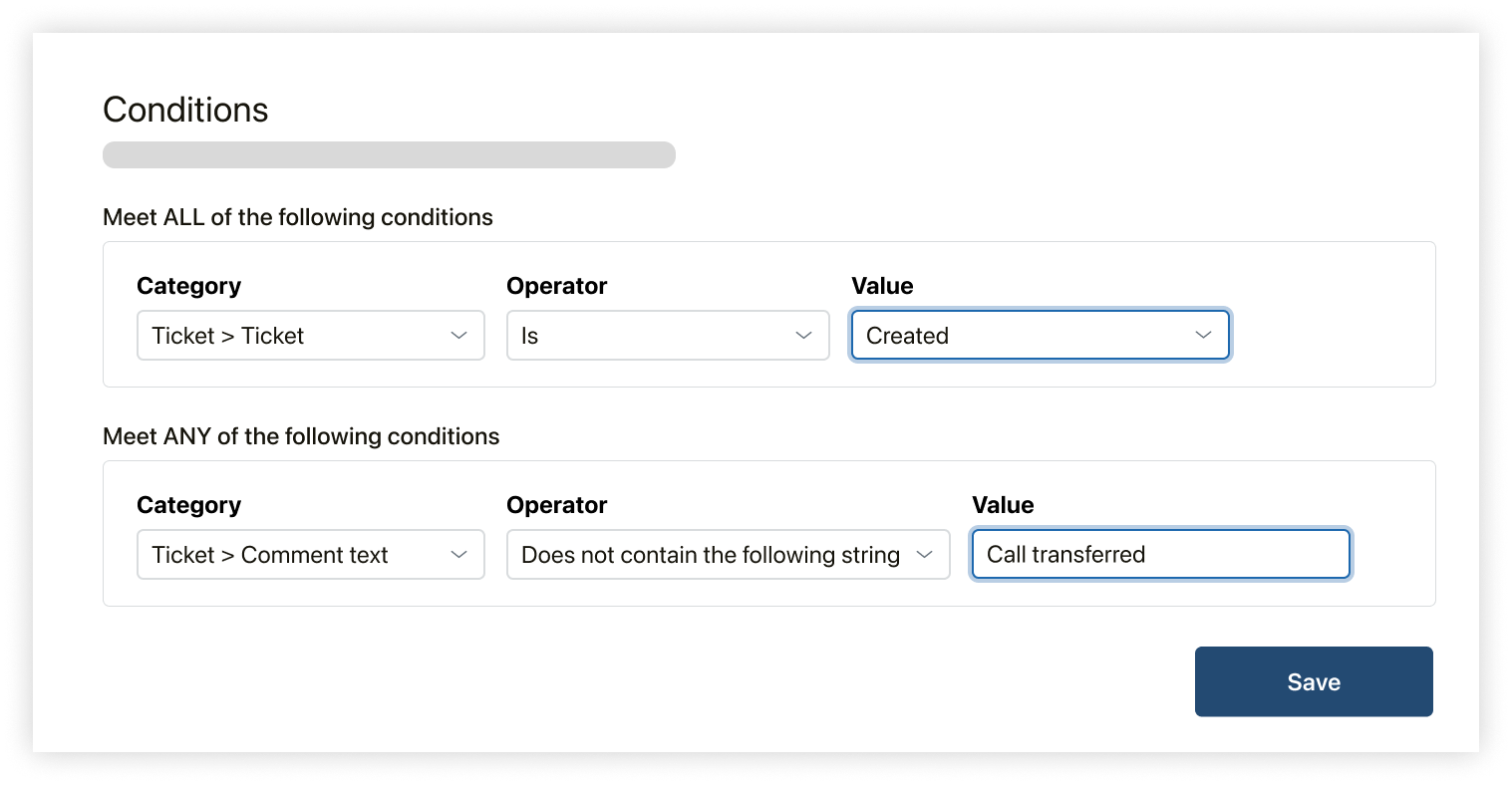Click the gray placeholder bar under Conditions
The width and height of the screenshot is (1512, 785).
point(389,155)
